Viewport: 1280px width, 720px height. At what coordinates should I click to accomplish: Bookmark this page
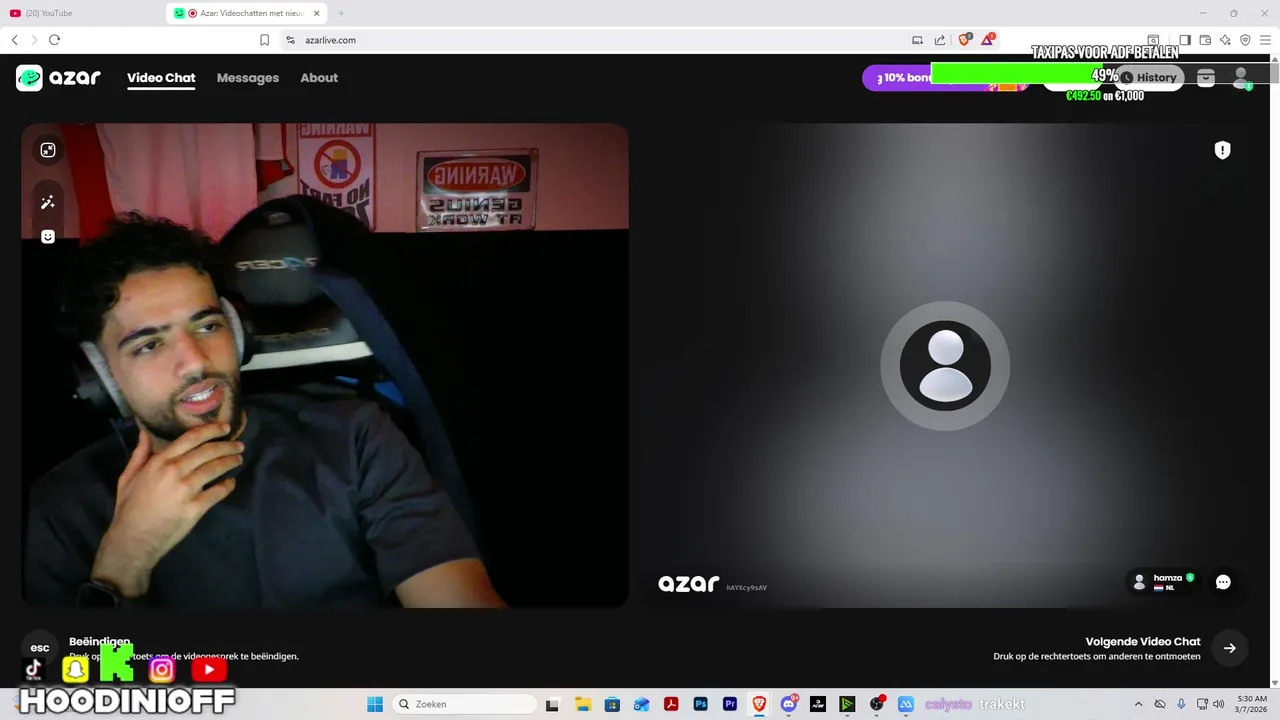tap(264, 40)
